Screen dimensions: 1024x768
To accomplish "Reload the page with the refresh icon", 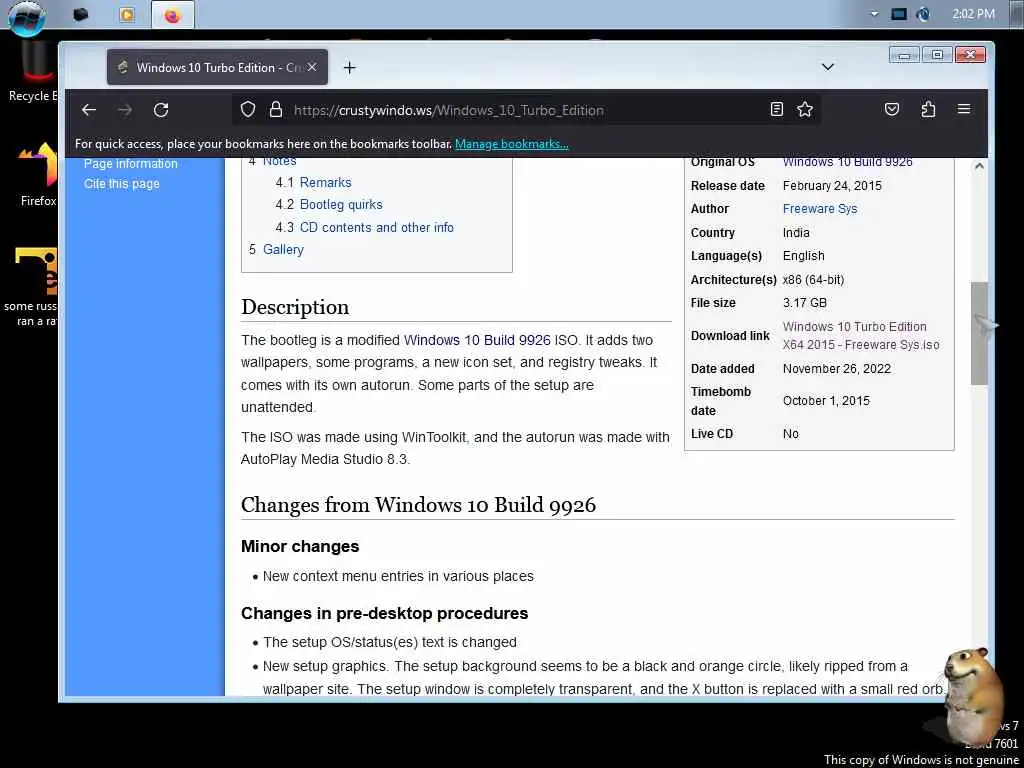I will (161, 110).
